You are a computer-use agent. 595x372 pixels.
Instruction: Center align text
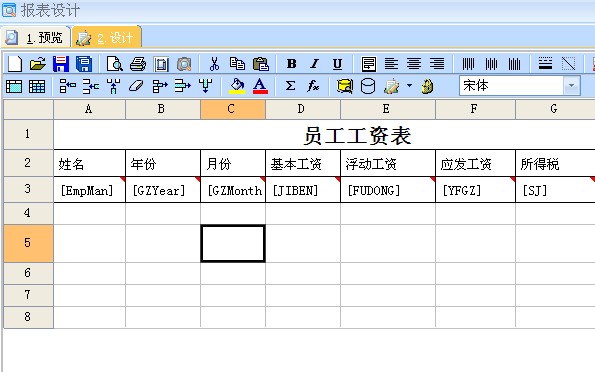click(x=414, y=64)
